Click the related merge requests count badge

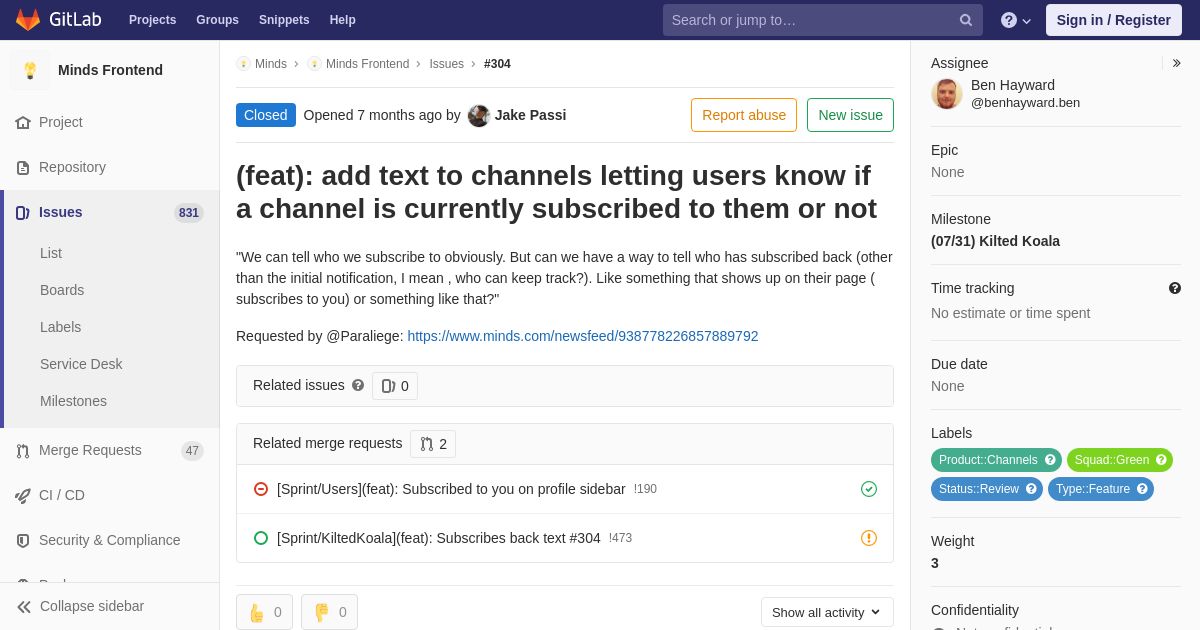click(433, 444)
